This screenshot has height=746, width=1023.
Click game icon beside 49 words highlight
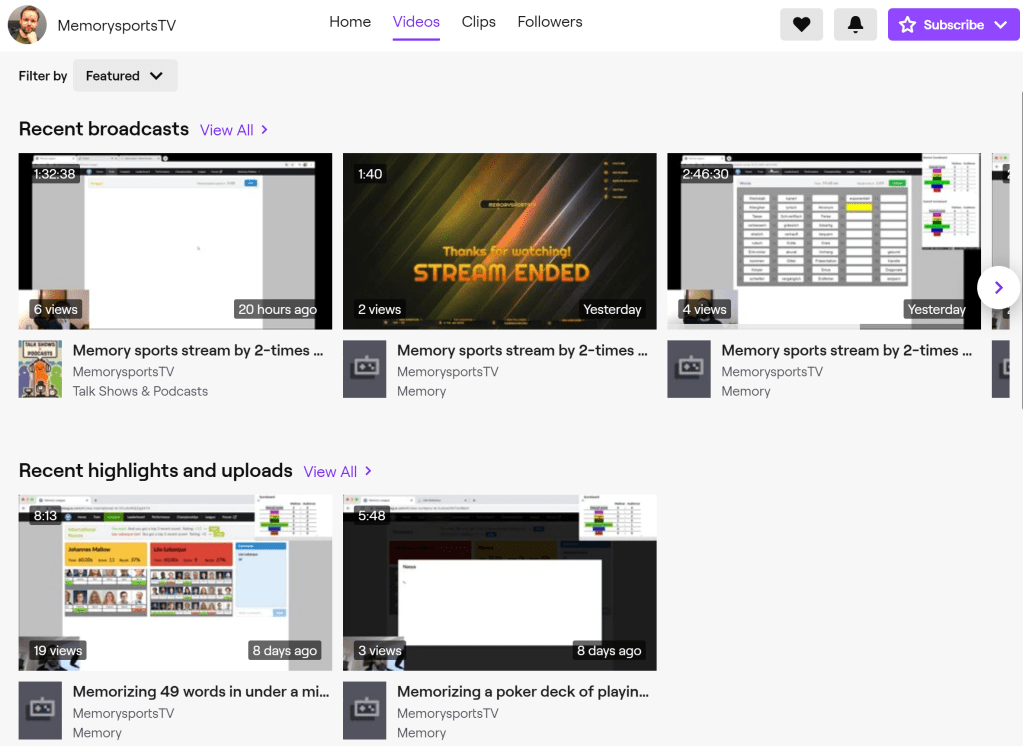pos(40,710)
